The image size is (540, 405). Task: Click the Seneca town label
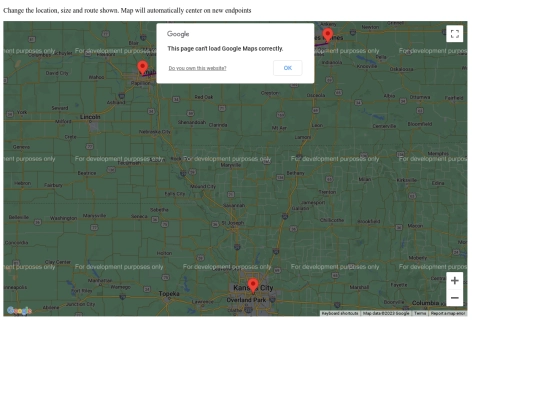click(139, 216)
